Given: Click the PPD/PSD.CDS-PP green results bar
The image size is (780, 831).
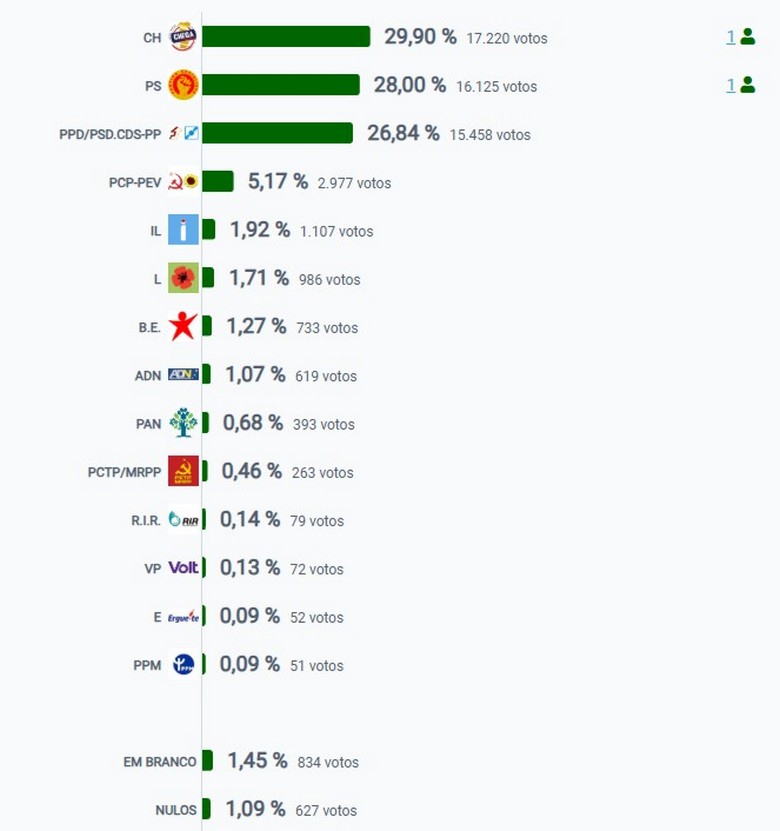Looking at the screenshot, I should [278, 133].
